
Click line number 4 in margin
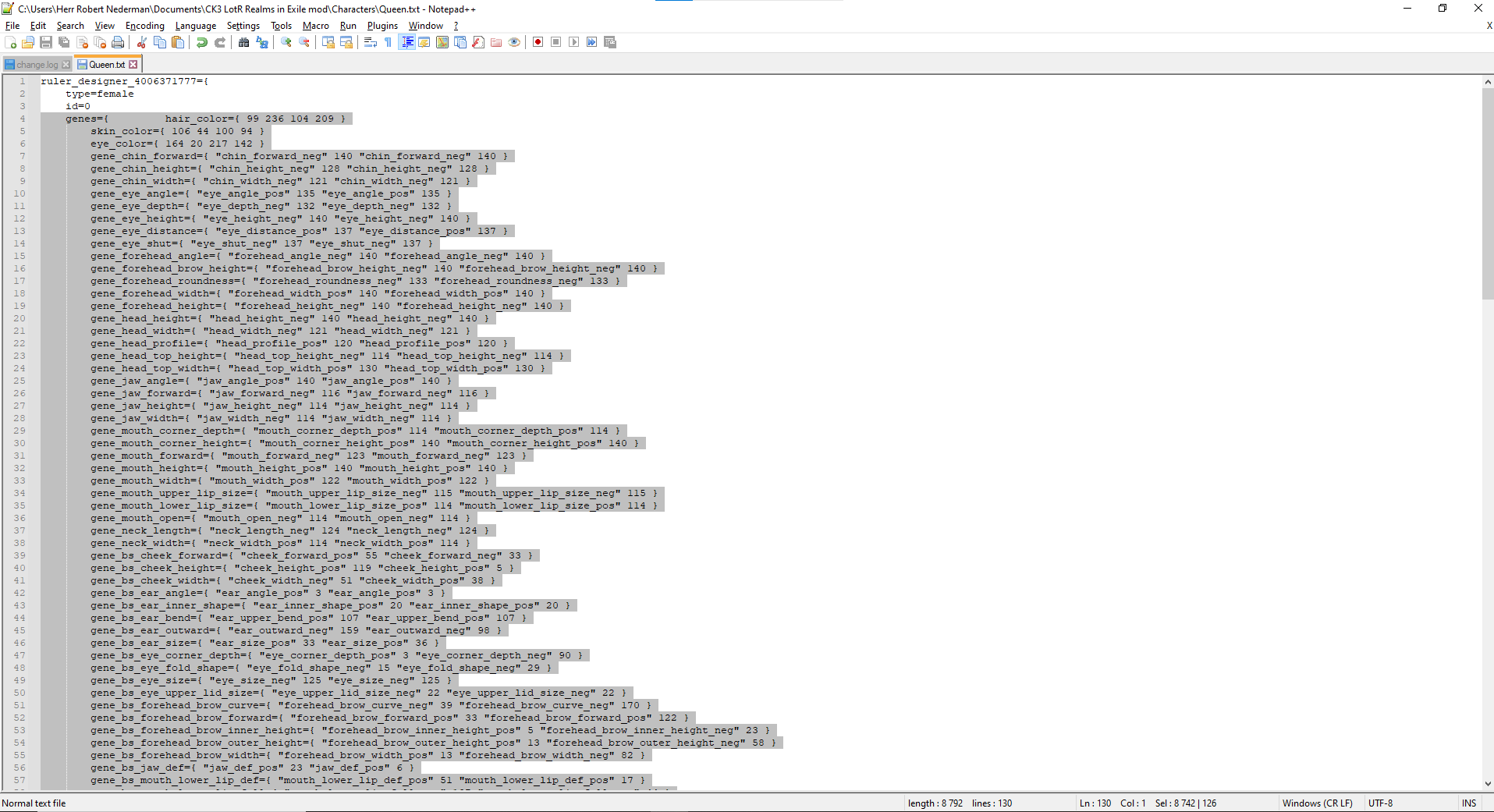pyautogui.click(x=23, y=119)
